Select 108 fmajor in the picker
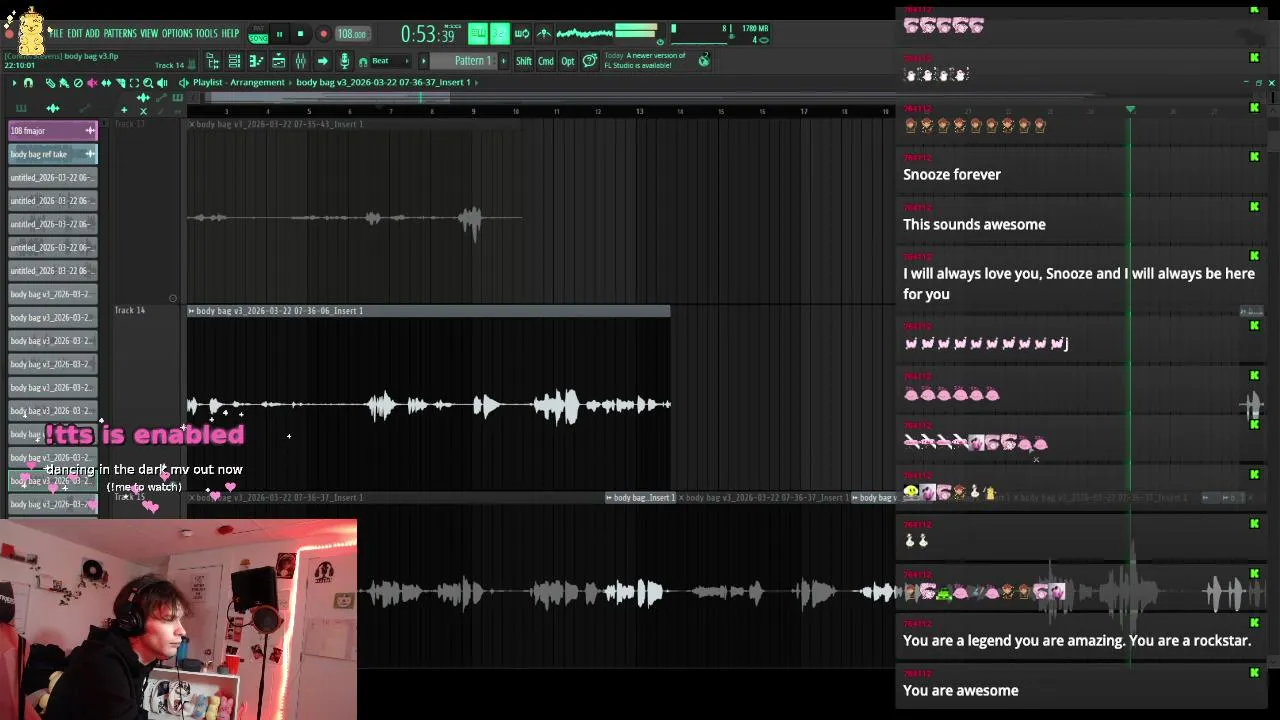This screenshot has width=1280, height=720. [x=53, y=131]
